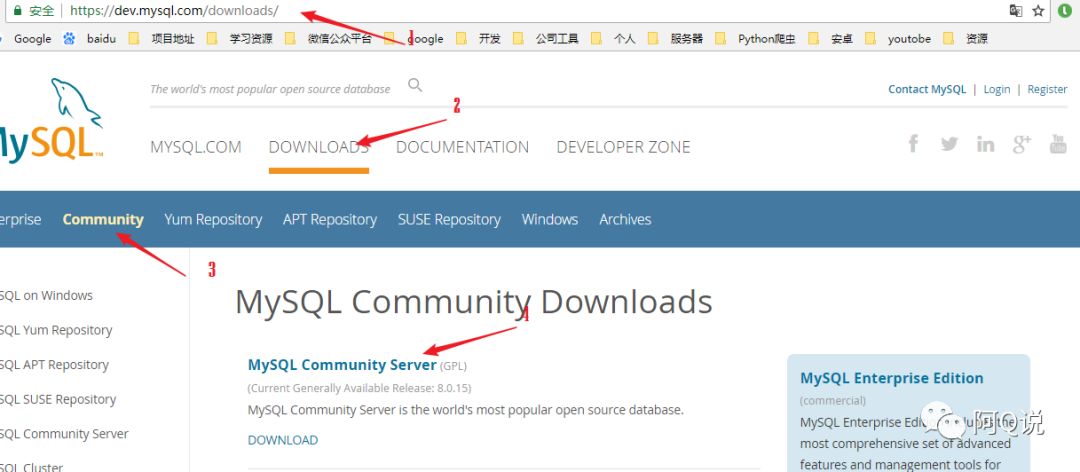Viewport: 1080px width, 472px height.
Task: Click the address bar URL field
Action: (530, 11)
